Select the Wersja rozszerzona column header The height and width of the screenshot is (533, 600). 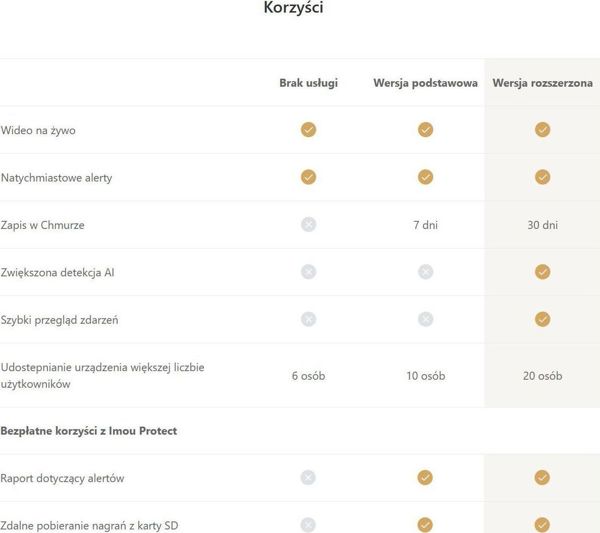(543, 83)
